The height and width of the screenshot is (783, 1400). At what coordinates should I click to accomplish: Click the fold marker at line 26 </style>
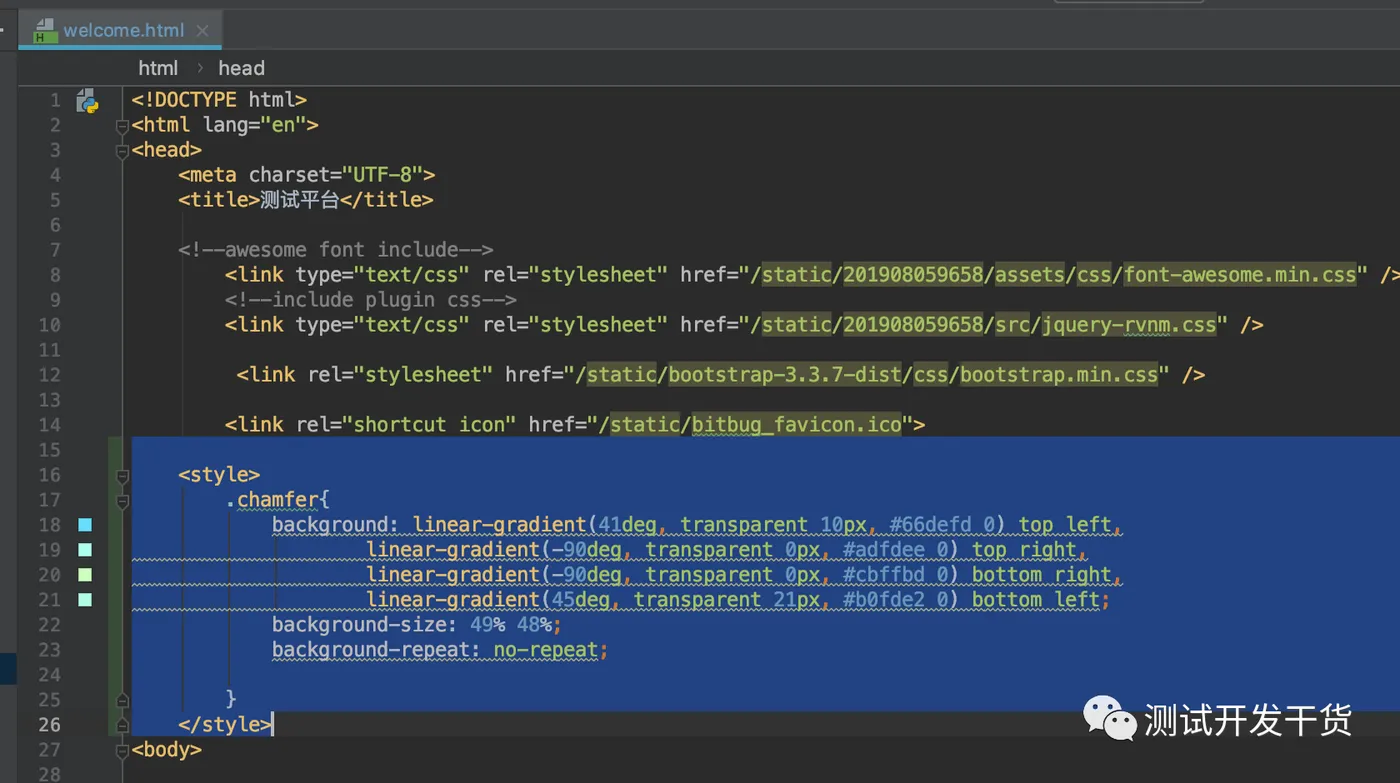pyautogui.click(x=122, y=725)
